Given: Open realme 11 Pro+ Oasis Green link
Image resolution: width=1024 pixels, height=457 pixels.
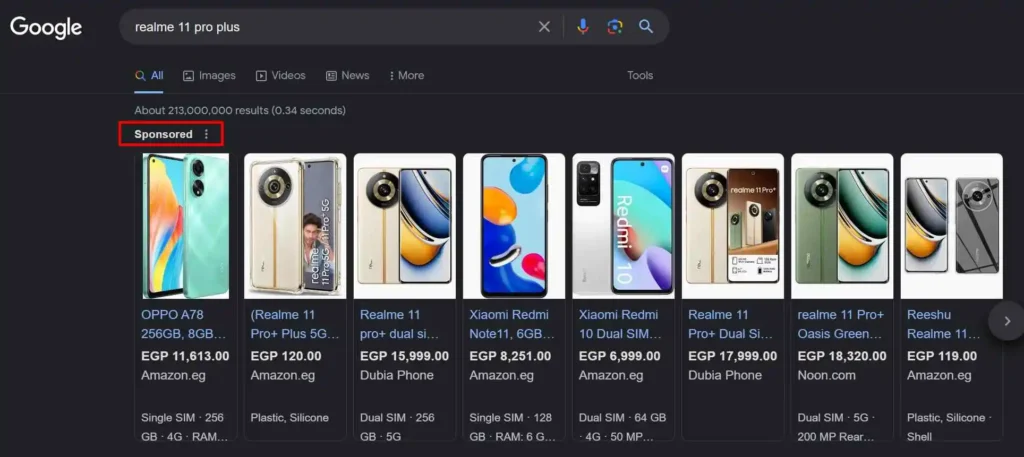Looking at the screenshot, I should click(841, 324).
